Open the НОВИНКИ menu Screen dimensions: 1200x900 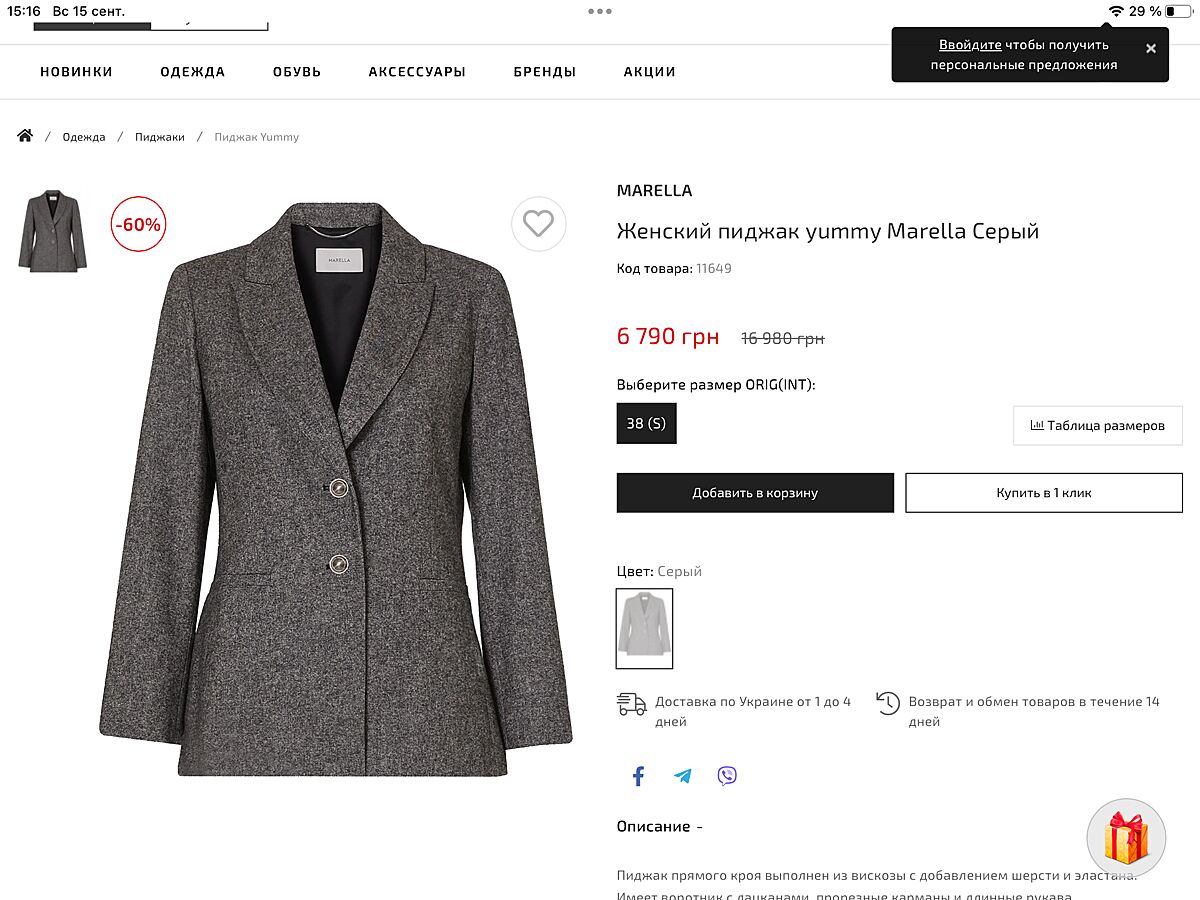(x=76, y=72)
